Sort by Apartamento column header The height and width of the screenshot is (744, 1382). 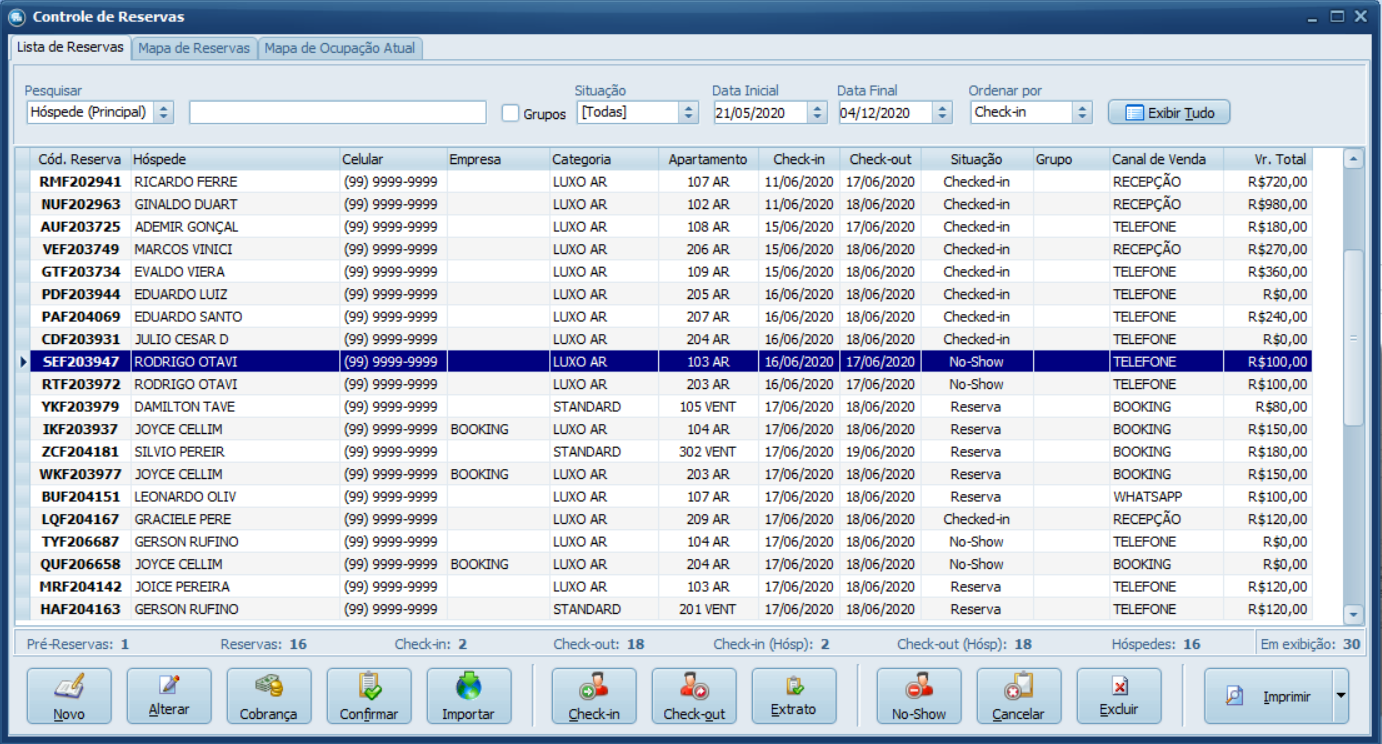[708, 159]
